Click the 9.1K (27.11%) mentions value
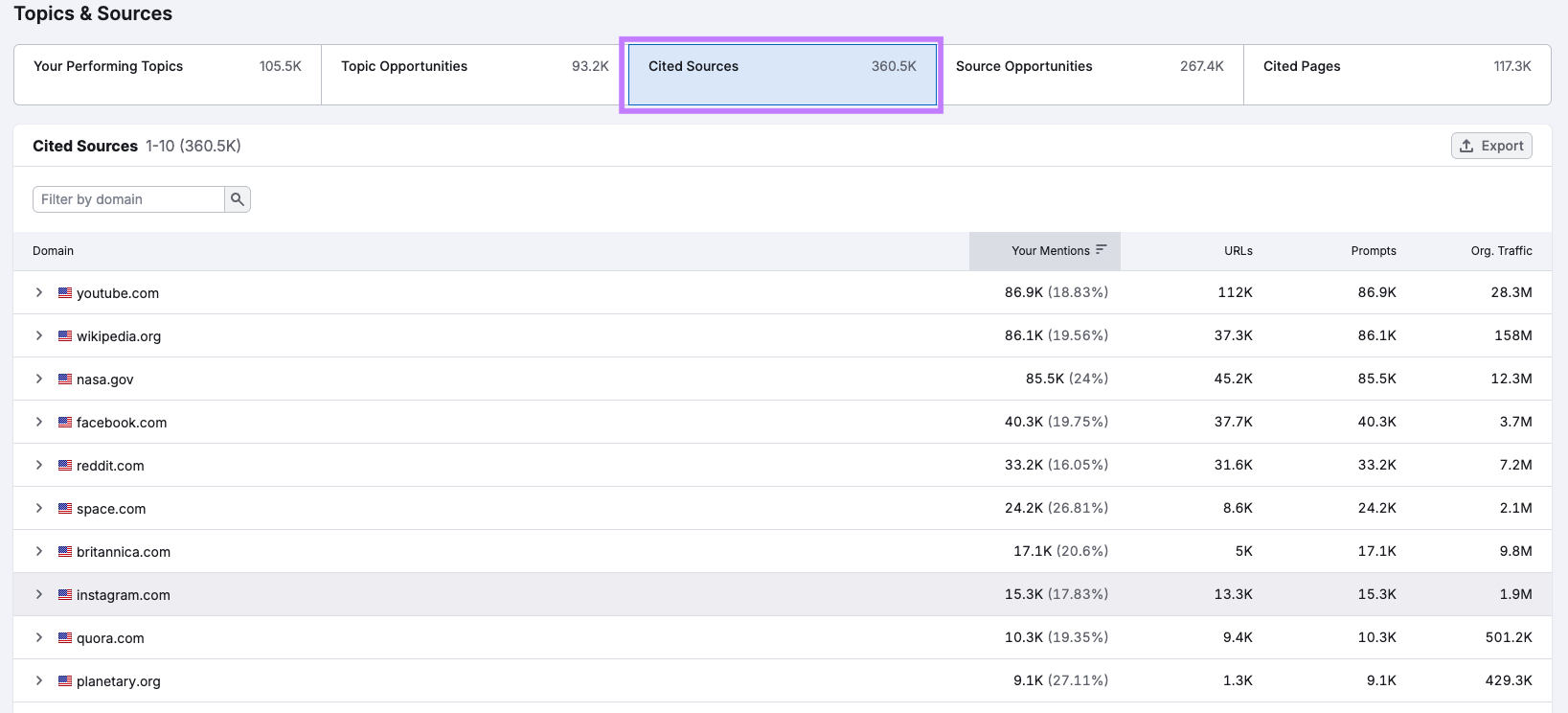This screenshot has width=1568, height=713. pyautogui.click(x=1061, y=680)
